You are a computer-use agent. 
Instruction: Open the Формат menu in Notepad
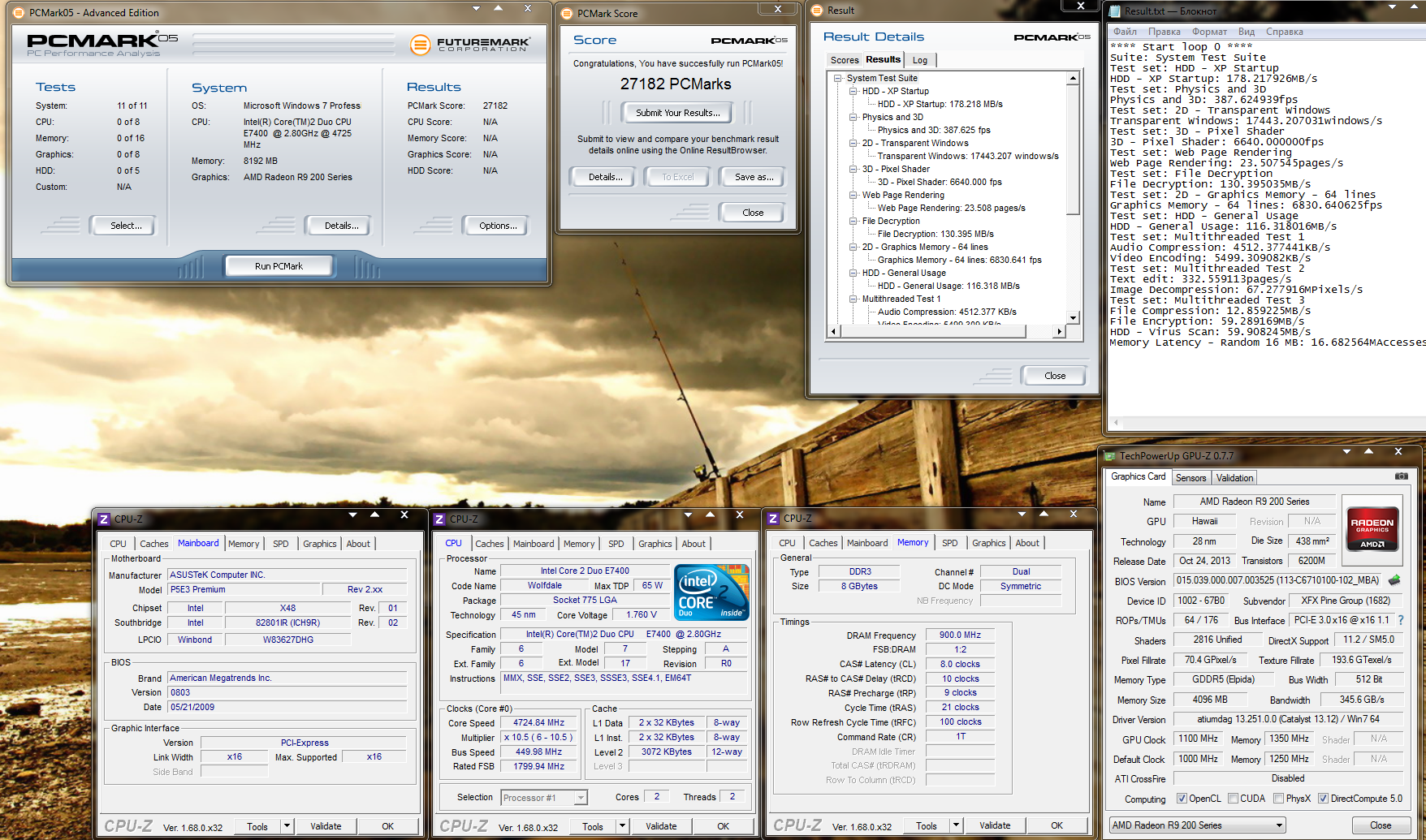coord(1209,32)
